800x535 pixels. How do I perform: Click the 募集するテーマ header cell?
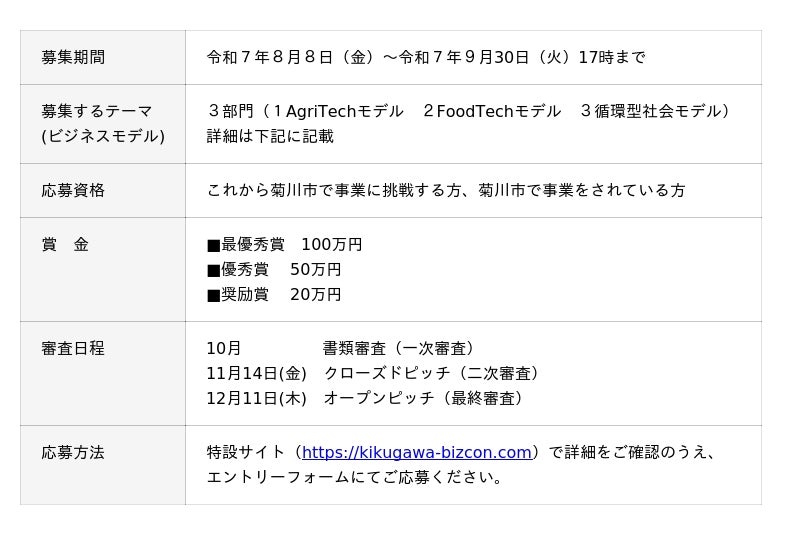pyautogui.click(x=97, y=112)
